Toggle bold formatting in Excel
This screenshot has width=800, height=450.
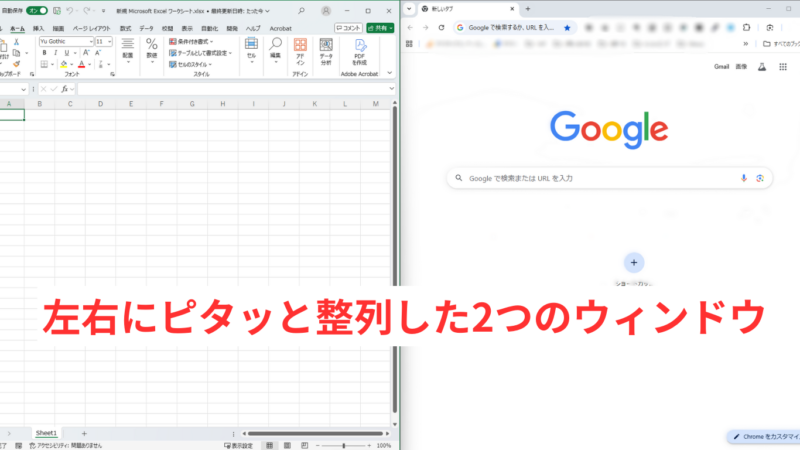coord(42,53)
